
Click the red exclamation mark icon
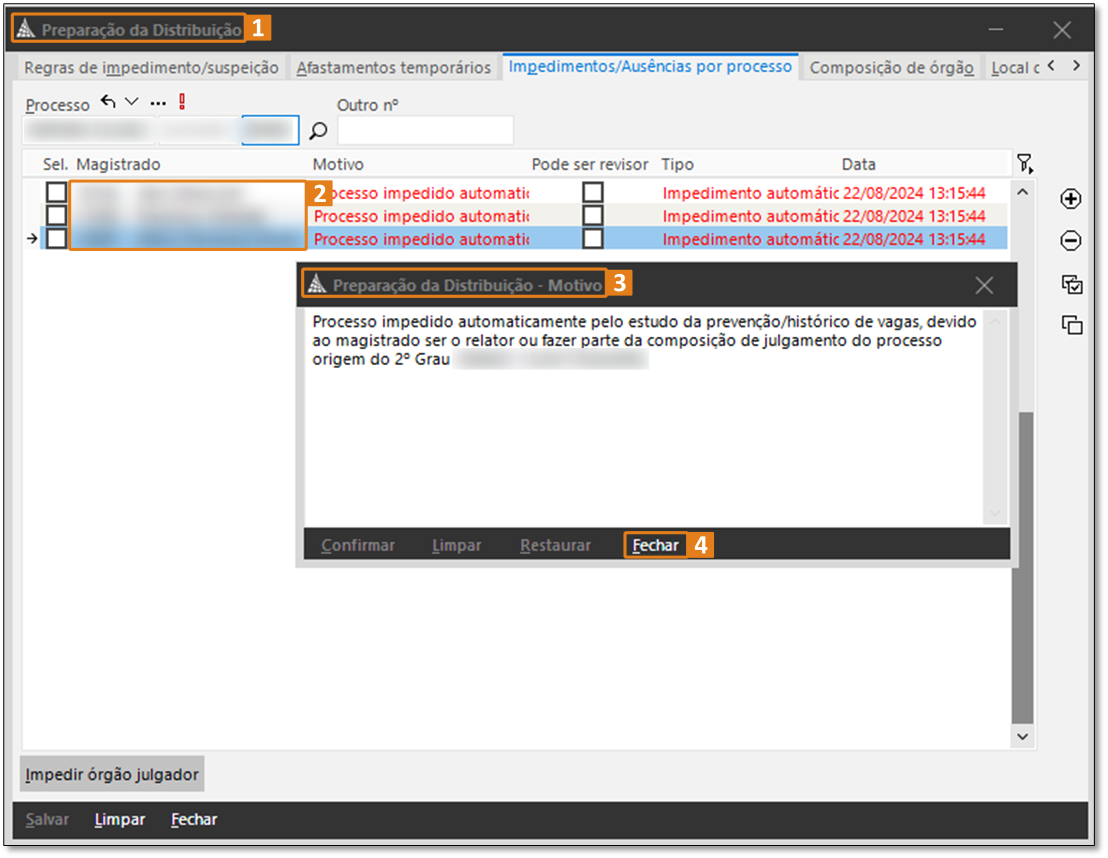click(182, 102)
